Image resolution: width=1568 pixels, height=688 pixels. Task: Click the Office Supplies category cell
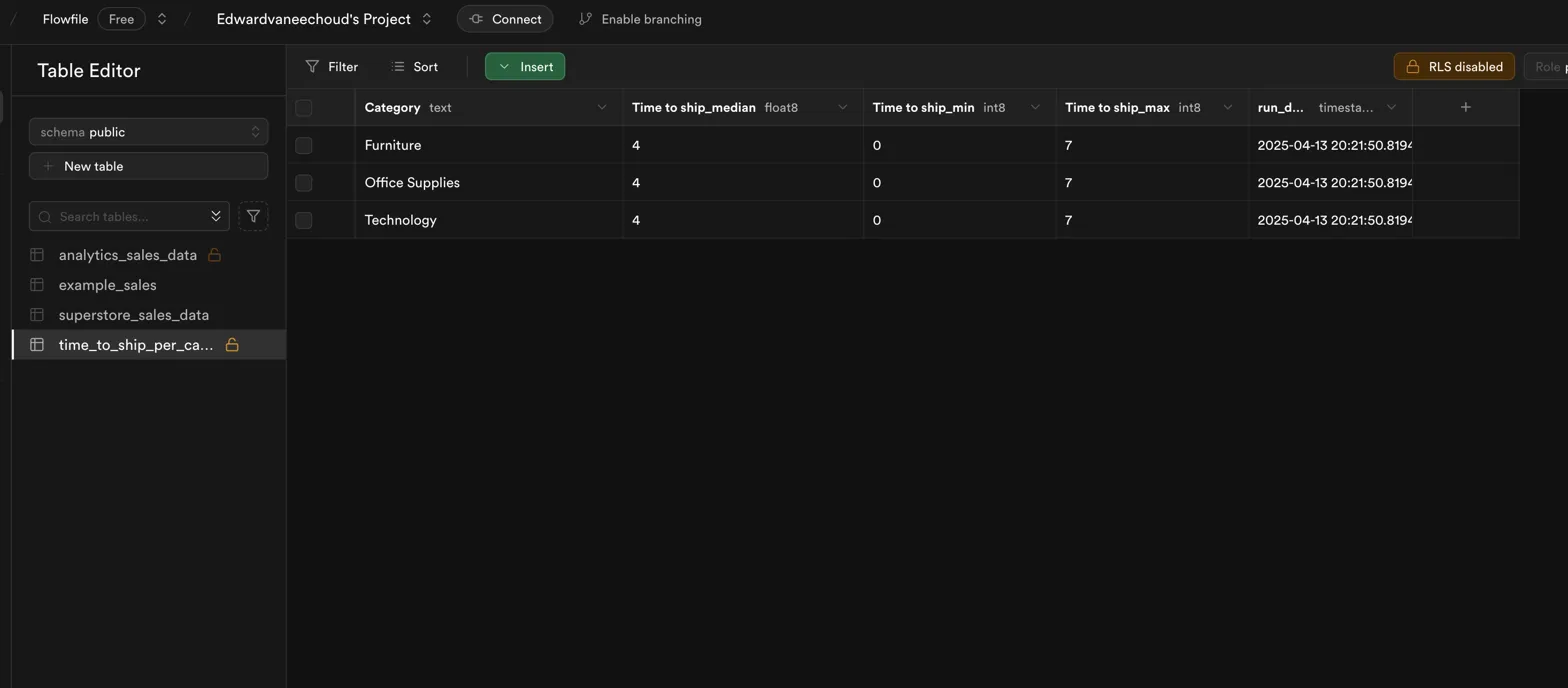point(489,183)
